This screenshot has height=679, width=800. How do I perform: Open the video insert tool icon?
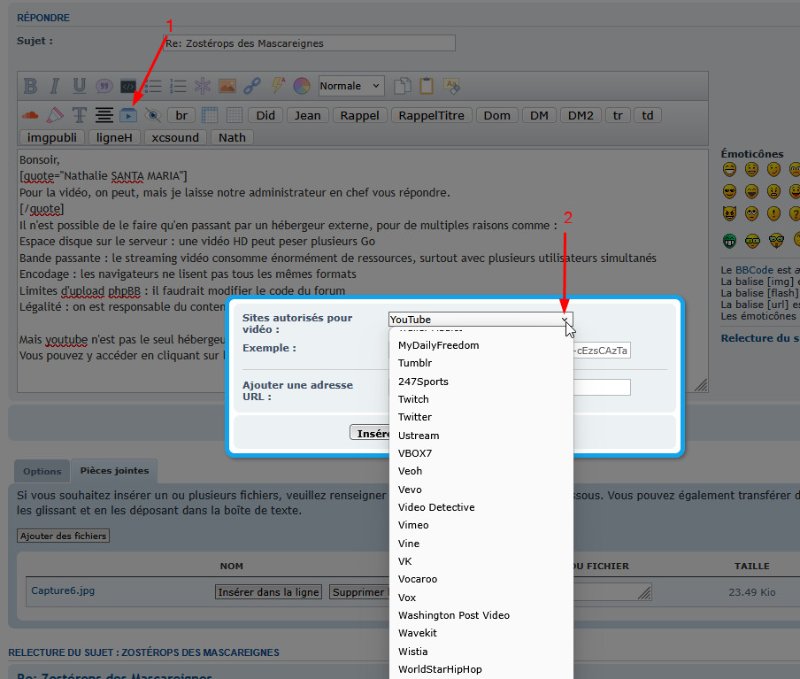[x=128, y=115]
